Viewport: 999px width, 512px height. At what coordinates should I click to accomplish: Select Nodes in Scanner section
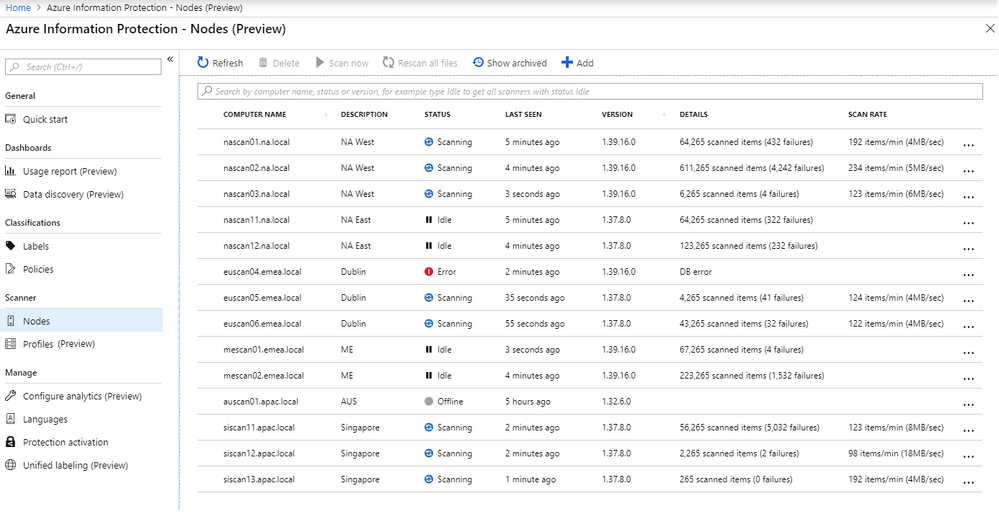tap(82, 321)
